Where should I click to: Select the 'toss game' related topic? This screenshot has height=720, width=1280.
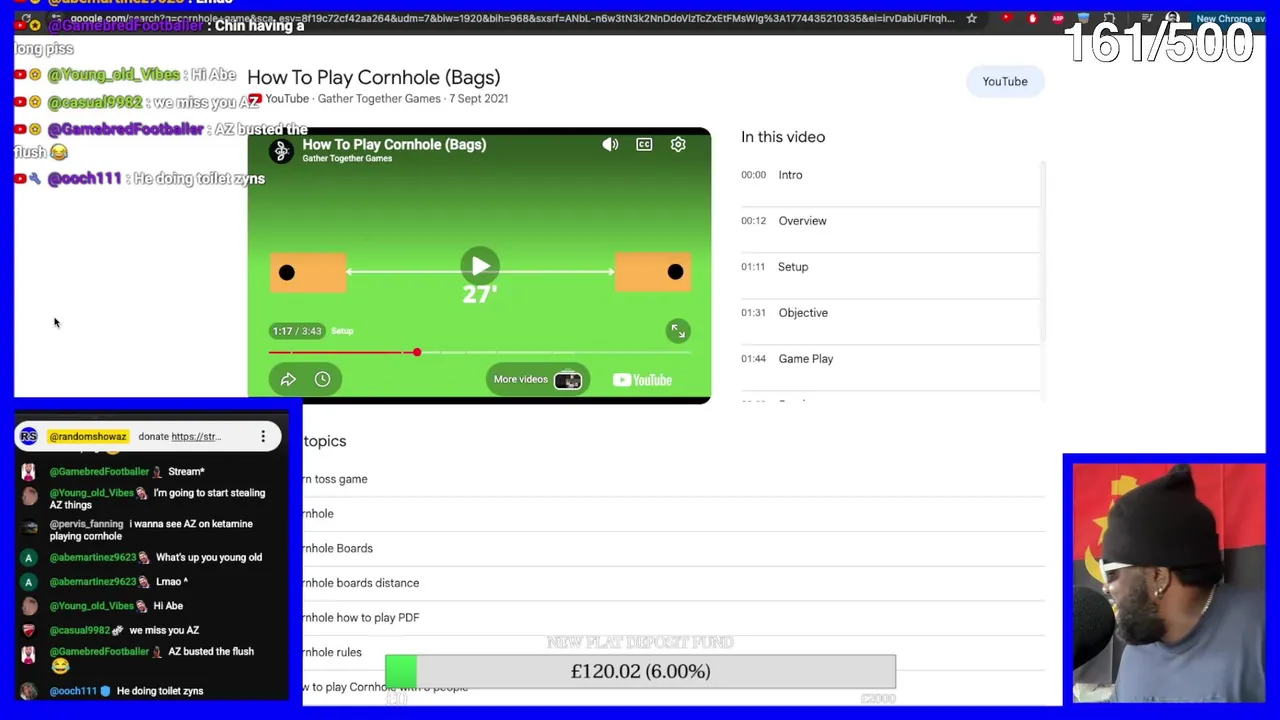point(672,479)
